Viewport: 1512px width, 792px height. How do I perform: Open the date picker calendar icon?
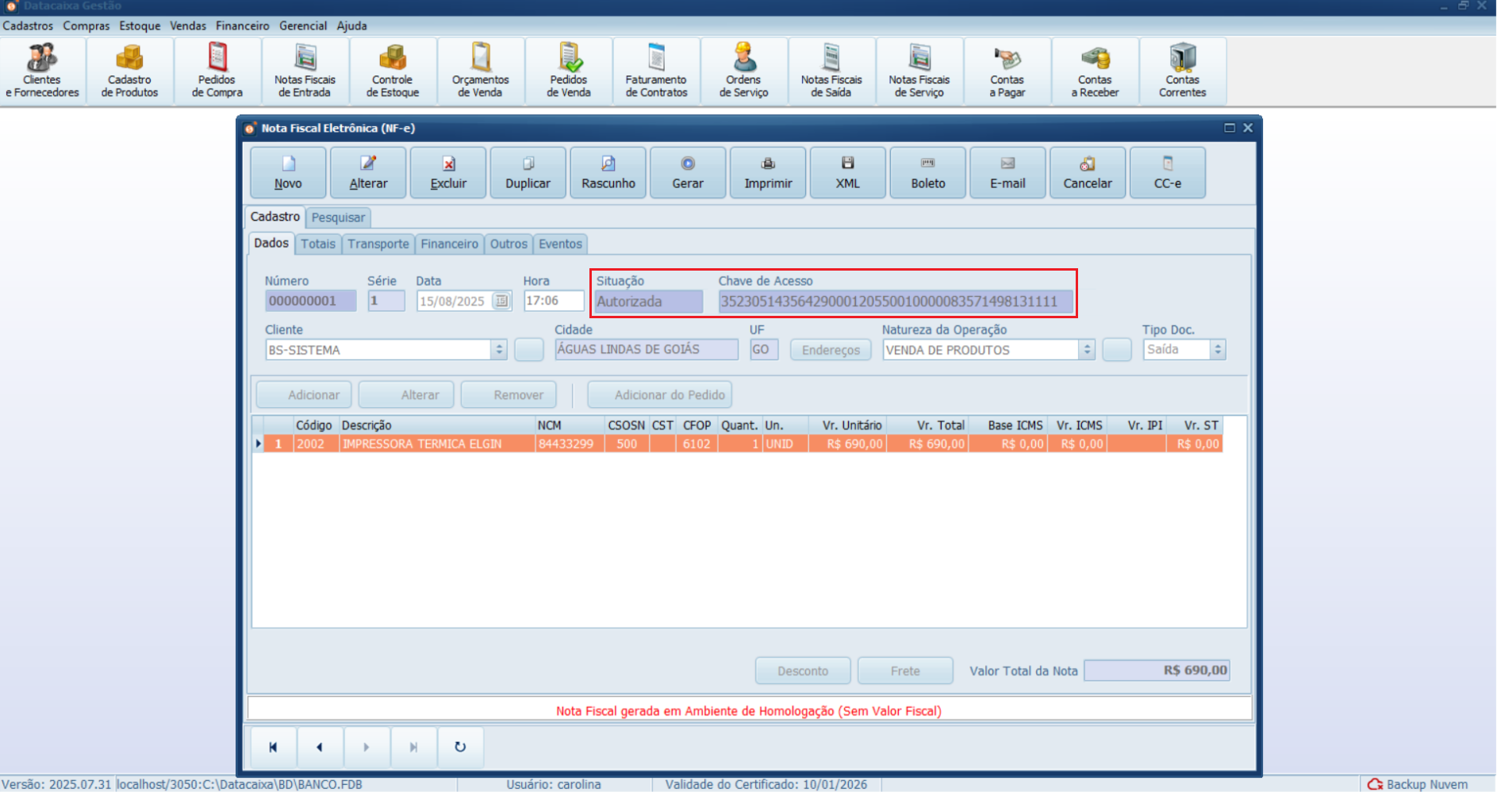click(x=501, y=301)
